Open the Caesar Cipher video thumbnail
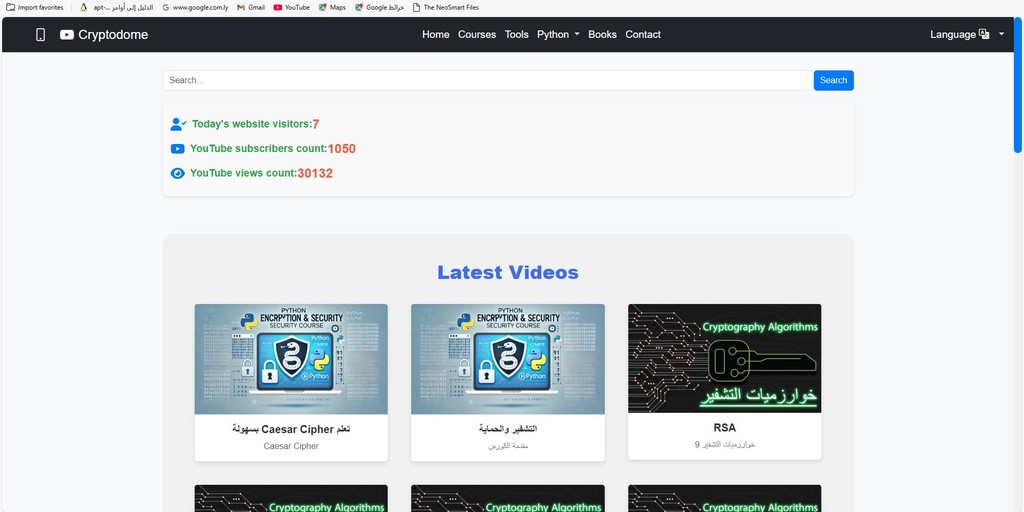The height and width of the screenshot is (512, 1024). [x=291, y=359]
